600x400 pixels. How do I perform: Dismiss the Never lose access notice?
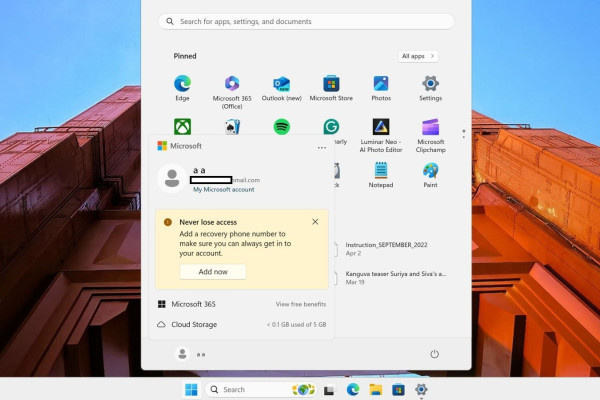(x=315, y=222)
